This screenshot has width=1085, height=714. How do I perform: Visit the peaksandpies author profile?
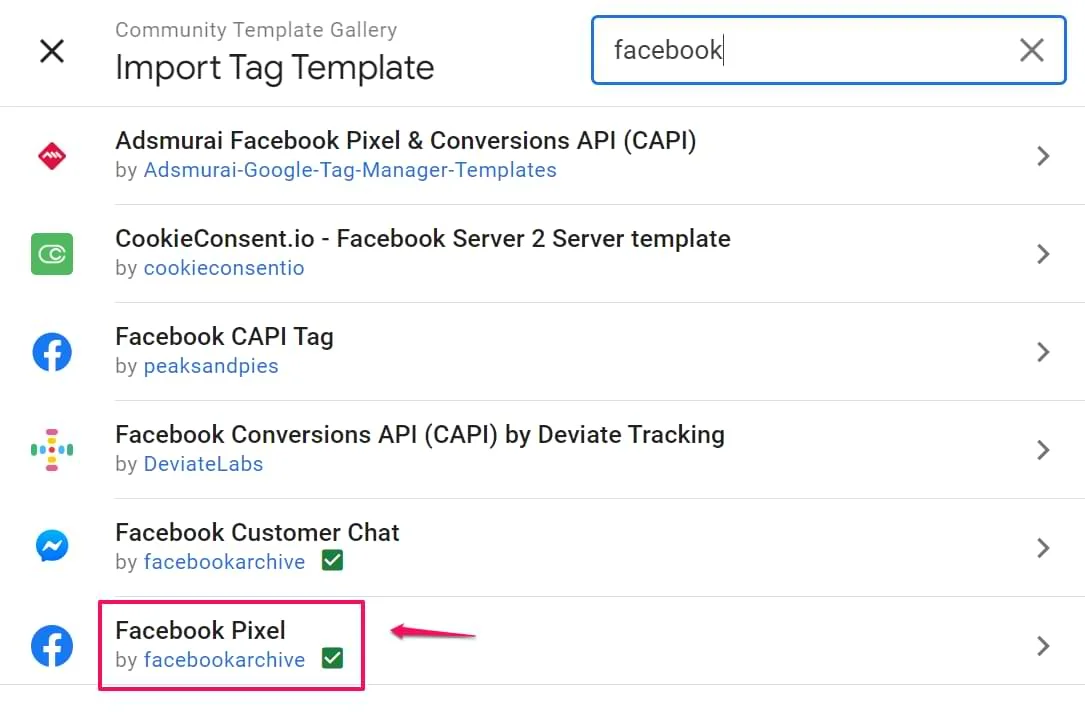[211, 366]
